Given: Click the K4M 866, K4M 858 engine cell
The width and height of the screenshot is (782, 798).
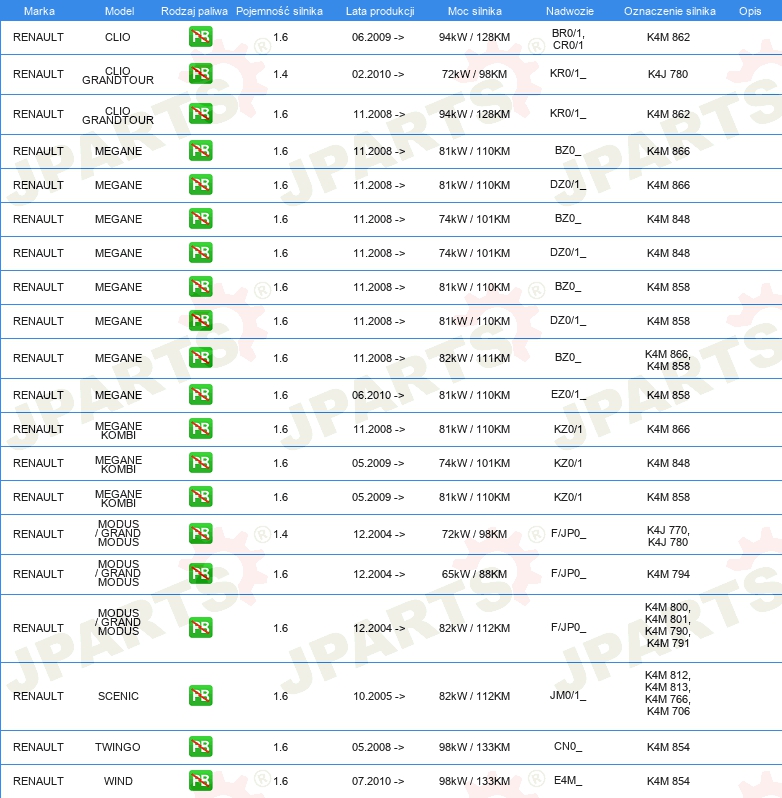Looking at the screenshot, I should pos(668,360).
